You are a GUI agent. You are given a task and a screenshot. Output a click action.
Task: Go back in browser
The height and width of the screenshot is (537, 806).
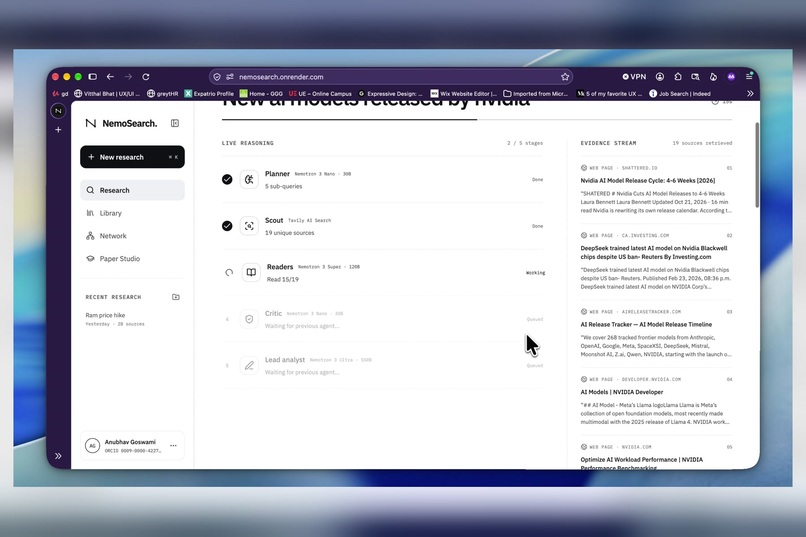coord(110,77)
